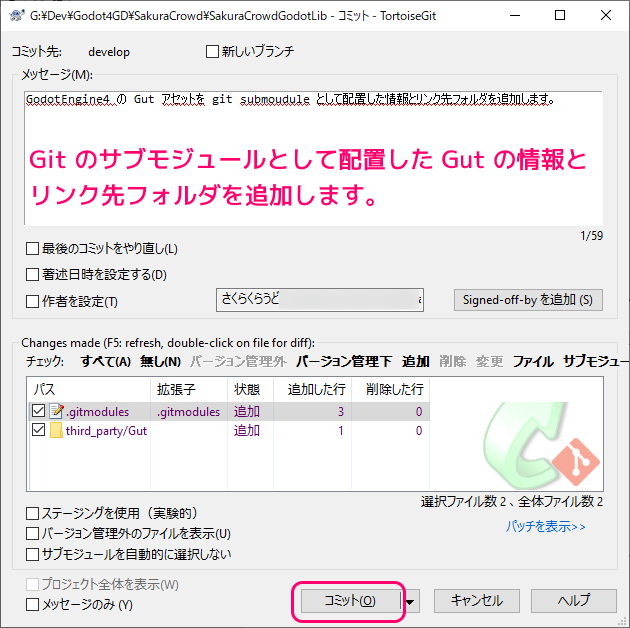
Task: Click the develop branch name
Action: [109, 52]
